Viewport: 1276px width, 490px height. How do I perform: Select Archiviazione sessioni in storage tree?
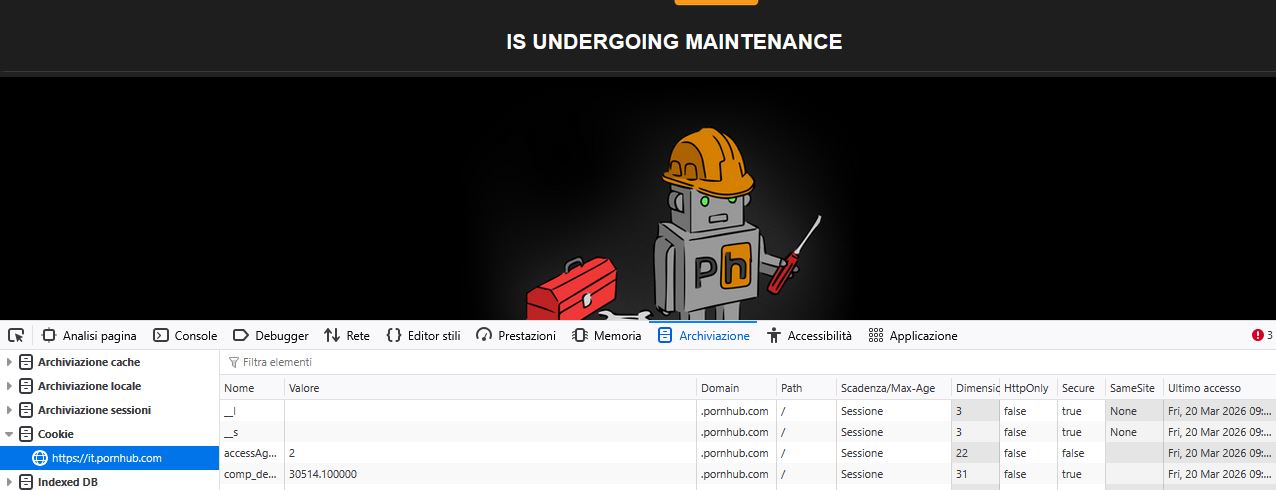click(94, 410)
